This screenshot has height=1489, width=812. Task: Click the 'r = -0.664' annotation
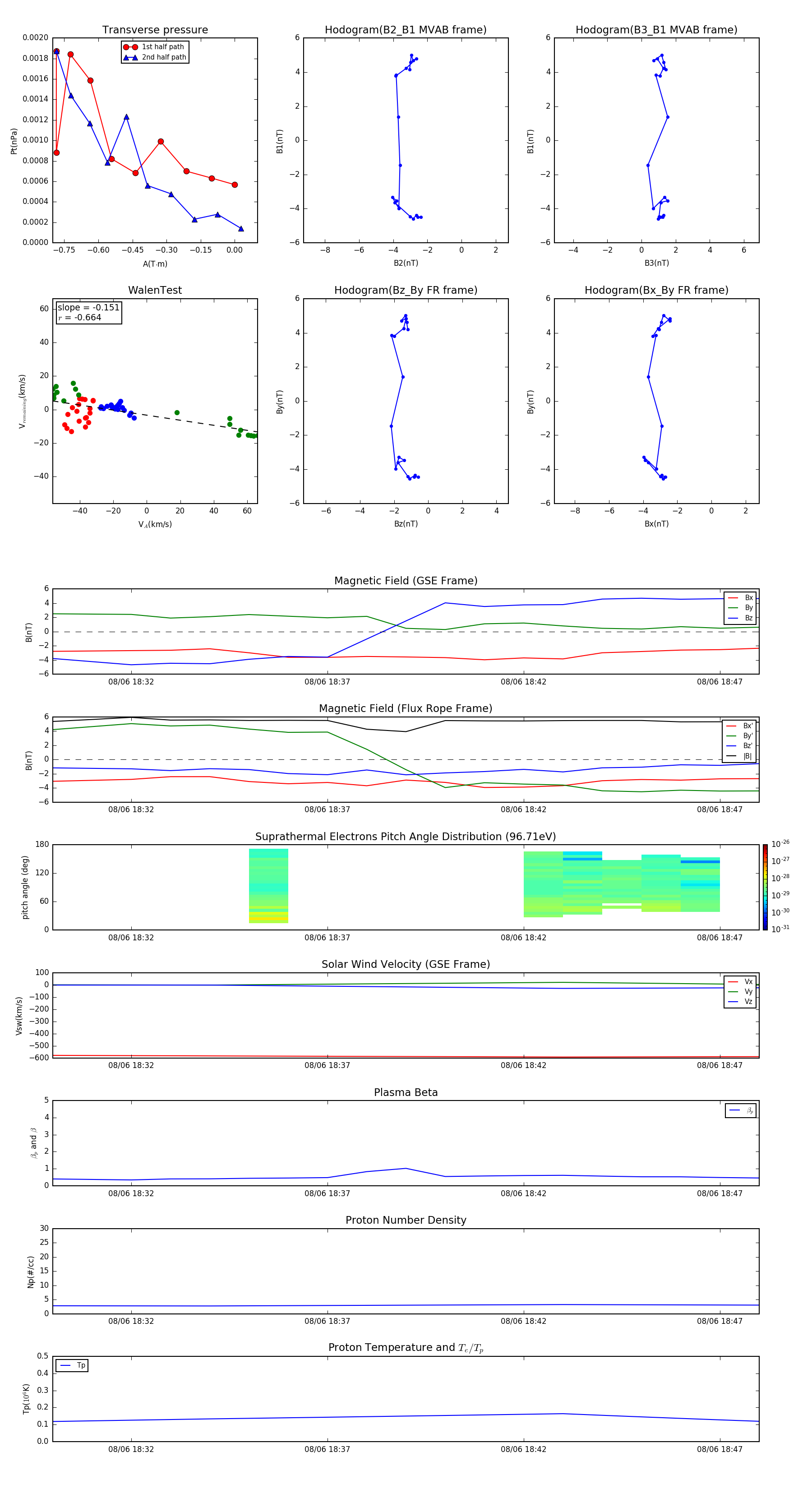point(80,317)
